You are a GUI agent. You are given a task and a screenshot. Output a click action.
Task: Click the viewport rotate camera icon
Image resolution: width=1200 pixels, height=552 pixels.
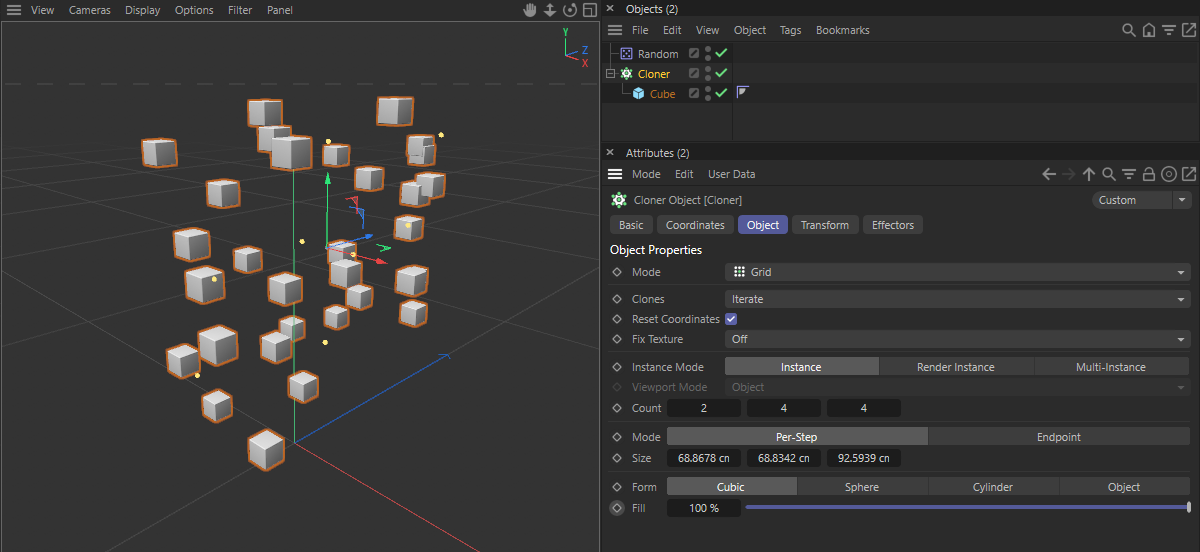tap(570, 10)
